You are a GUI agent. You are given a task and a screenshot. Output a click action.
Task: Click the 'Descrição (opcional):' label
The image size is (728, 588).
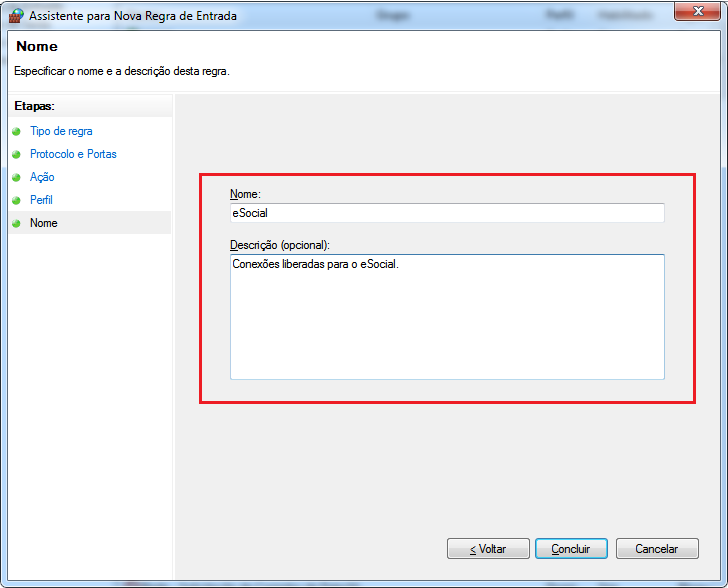(280, 245)
